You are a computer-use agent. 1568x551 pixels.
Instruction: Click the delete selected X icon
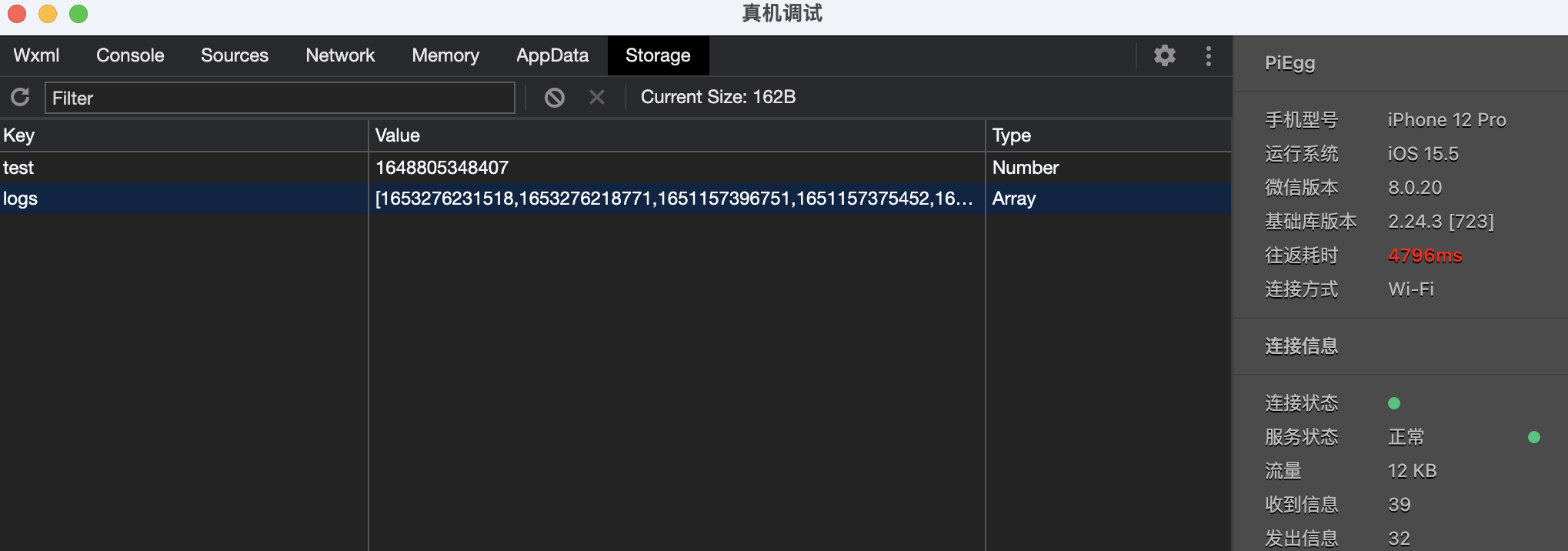tap(597, 97)
